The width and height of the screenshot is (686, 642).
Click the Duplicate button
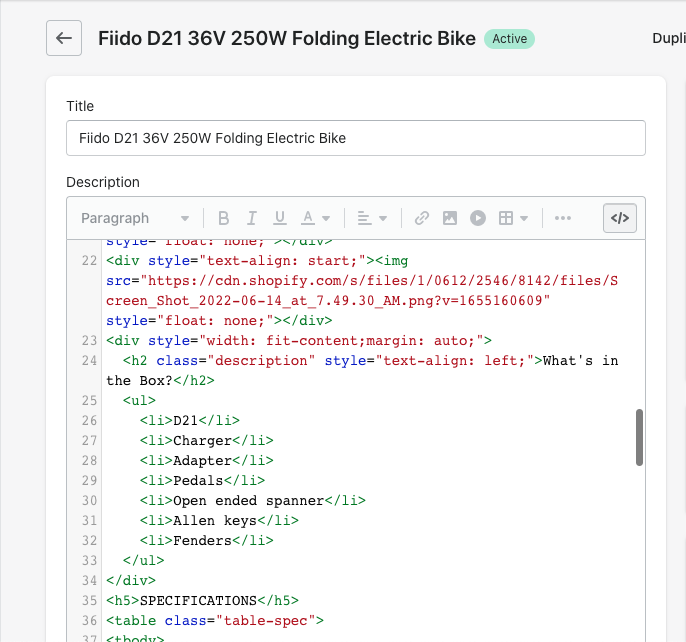click(x=668, y=39)
